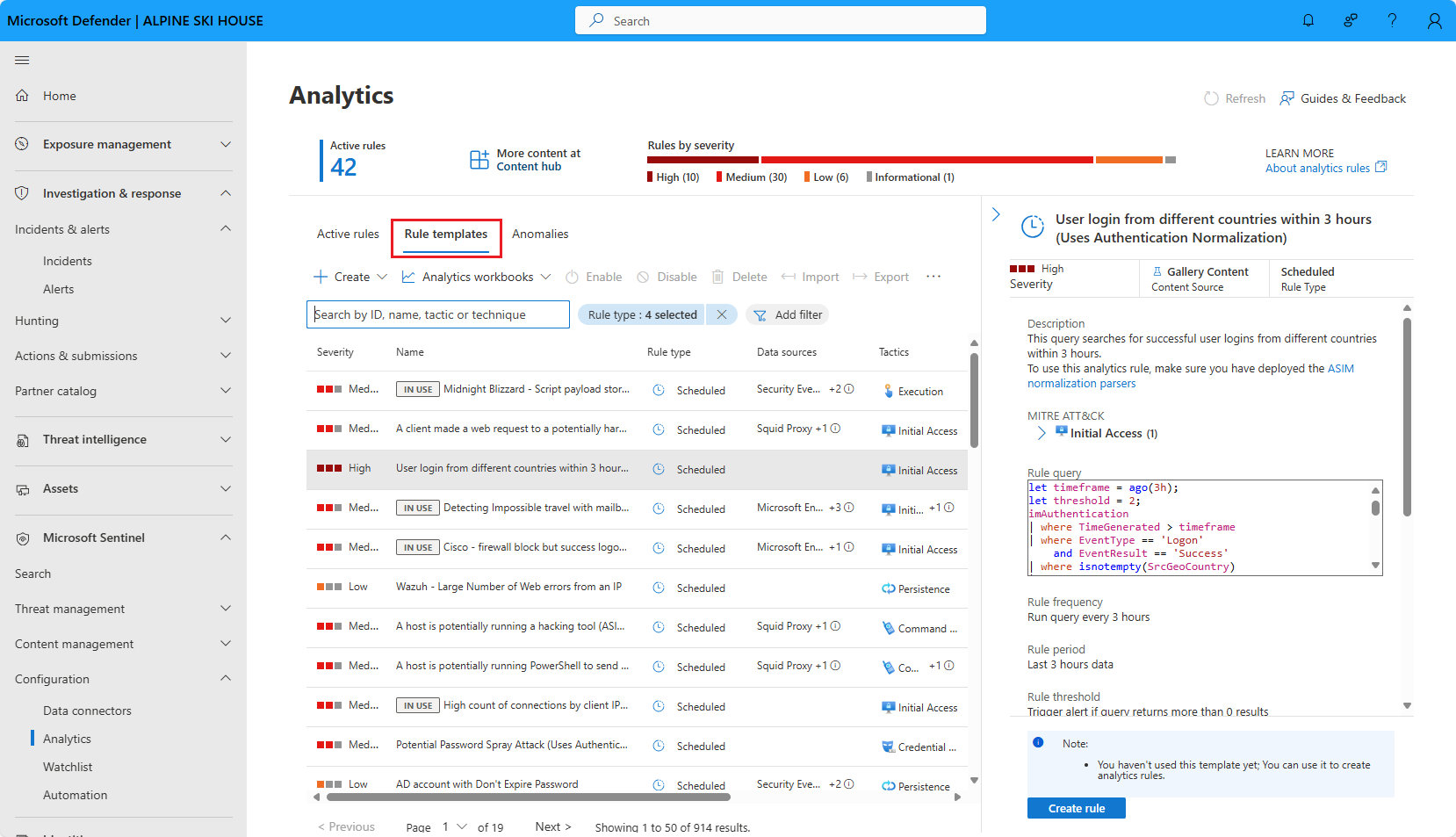Sort by the Severity column header

[335, 352]
